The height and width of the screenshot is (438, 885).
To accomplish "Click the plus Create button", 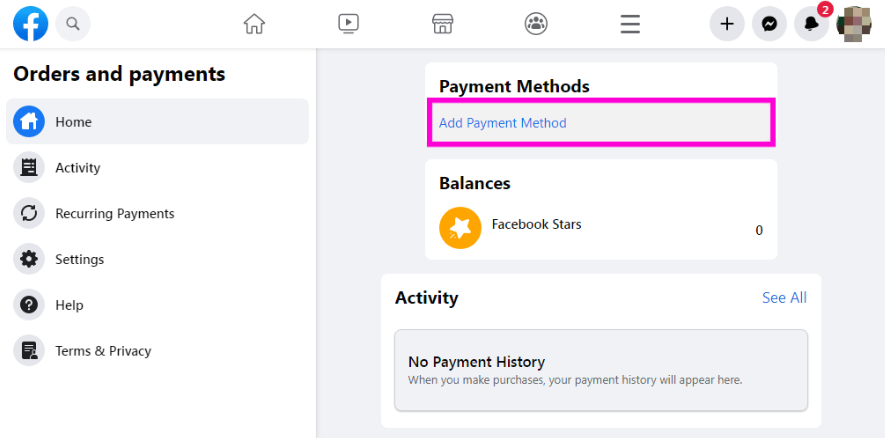I will pos(727,24).
